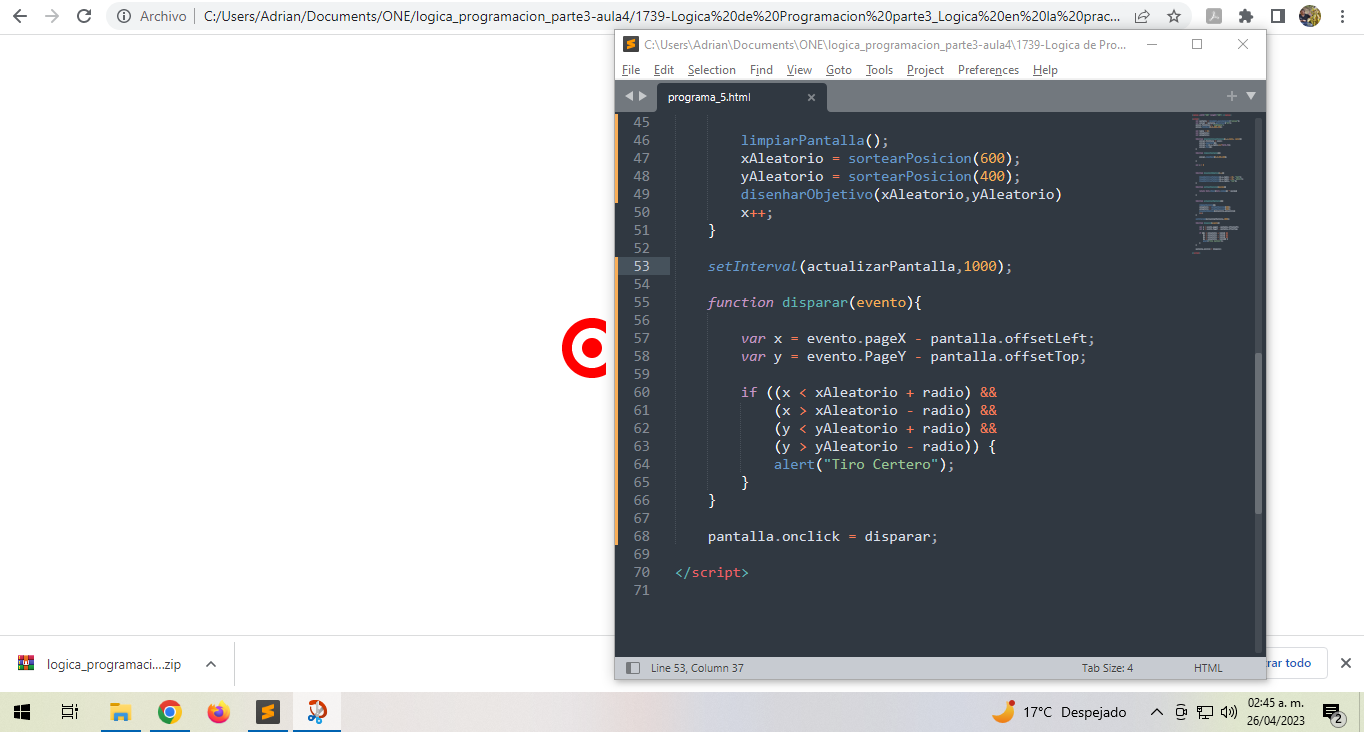
Task: Open Snipping tool on taskbar
Action: point(316,712)
